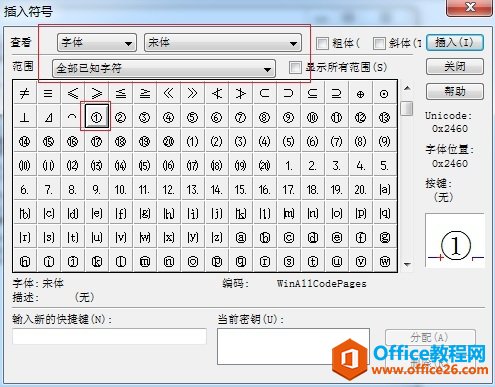Close the 插入符号 dialog with X
The width and height of the screenshot is (495, 387).
(470, 7)
